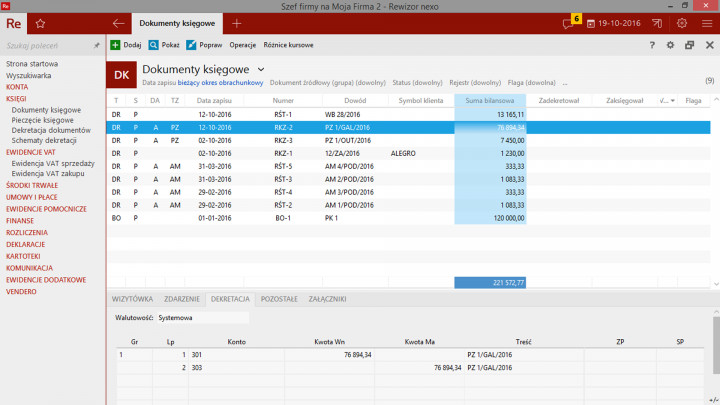Open favorites with the star icon
The width and height of the screenshot is (720, 405).
(40, 22)
